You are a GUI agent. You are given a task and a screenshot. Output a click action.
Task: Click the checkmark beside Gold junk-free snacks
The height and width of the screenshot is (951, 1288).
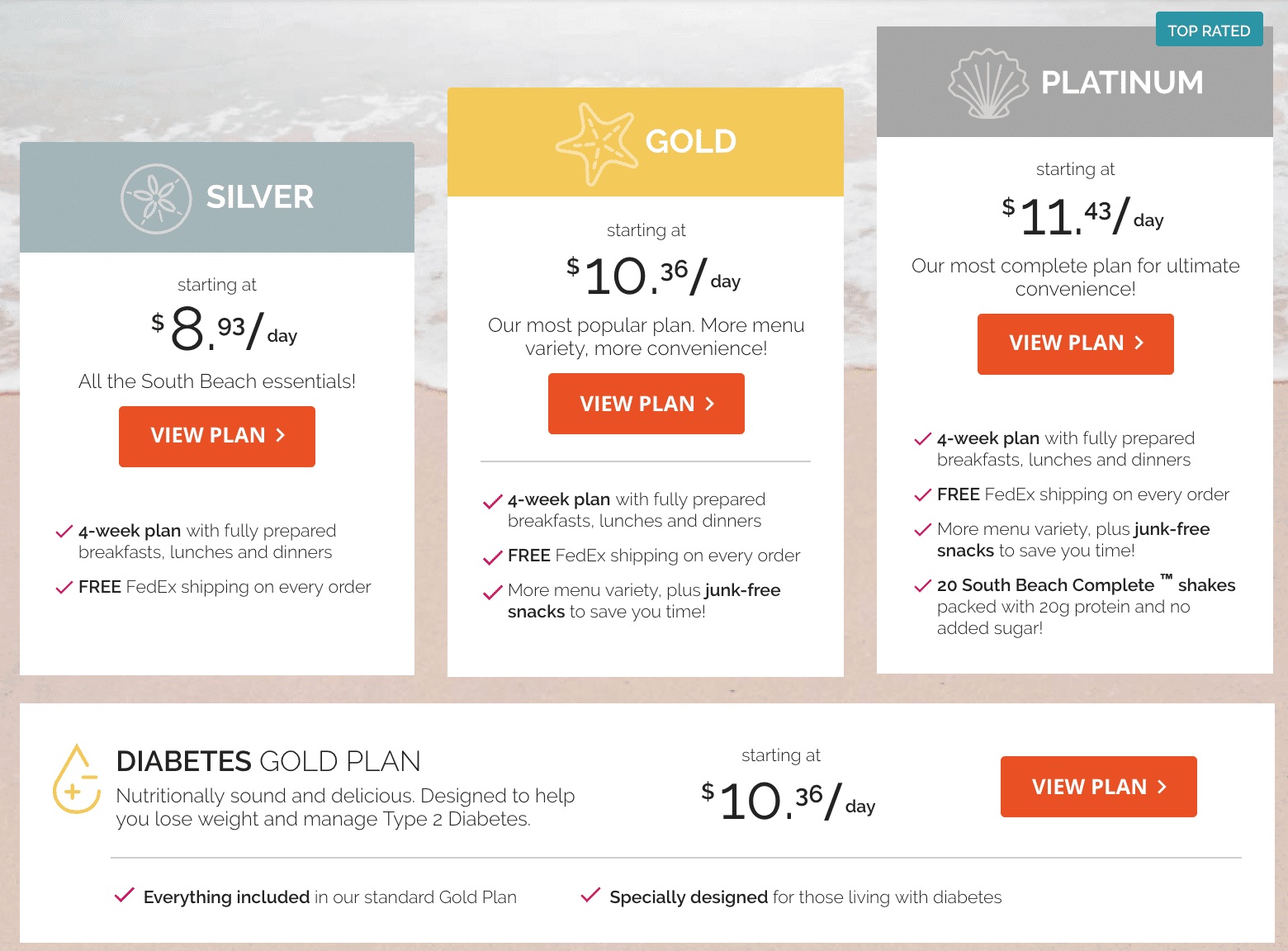pos(493,592)
